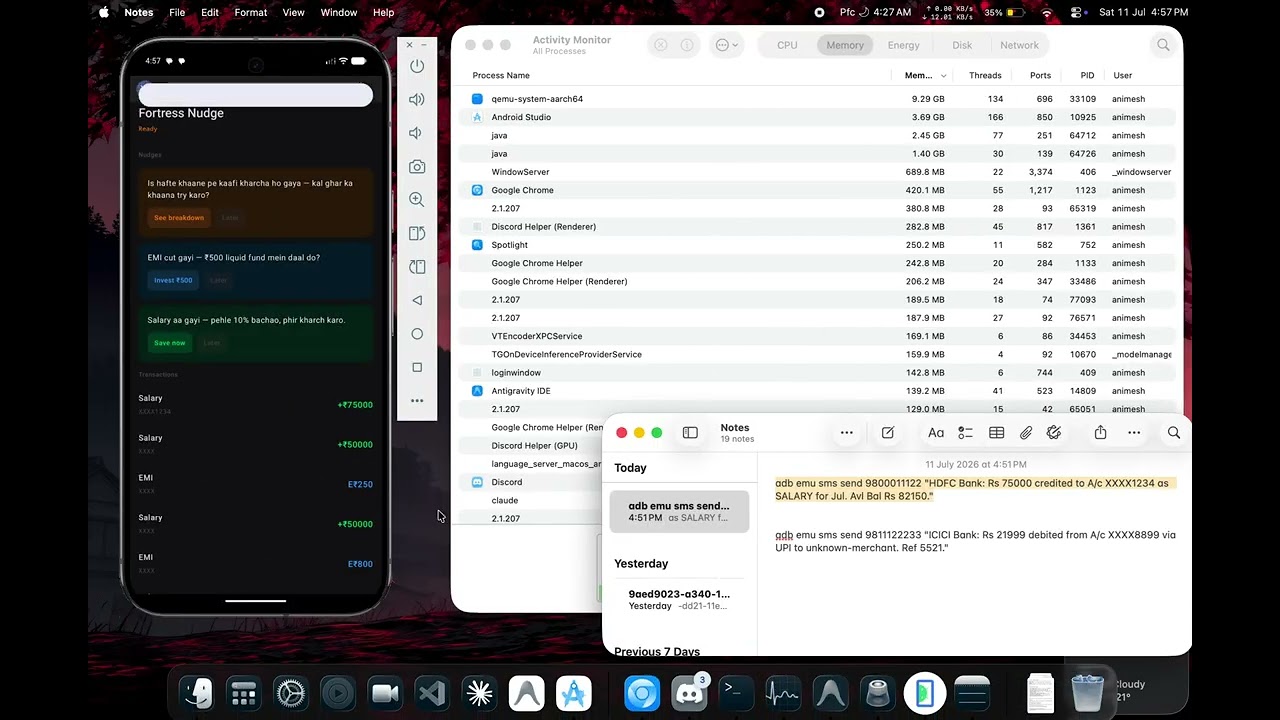Tap the EMI ₹250 transaction
This screenshot has height=720, width=1280.
tap(255, 484)
